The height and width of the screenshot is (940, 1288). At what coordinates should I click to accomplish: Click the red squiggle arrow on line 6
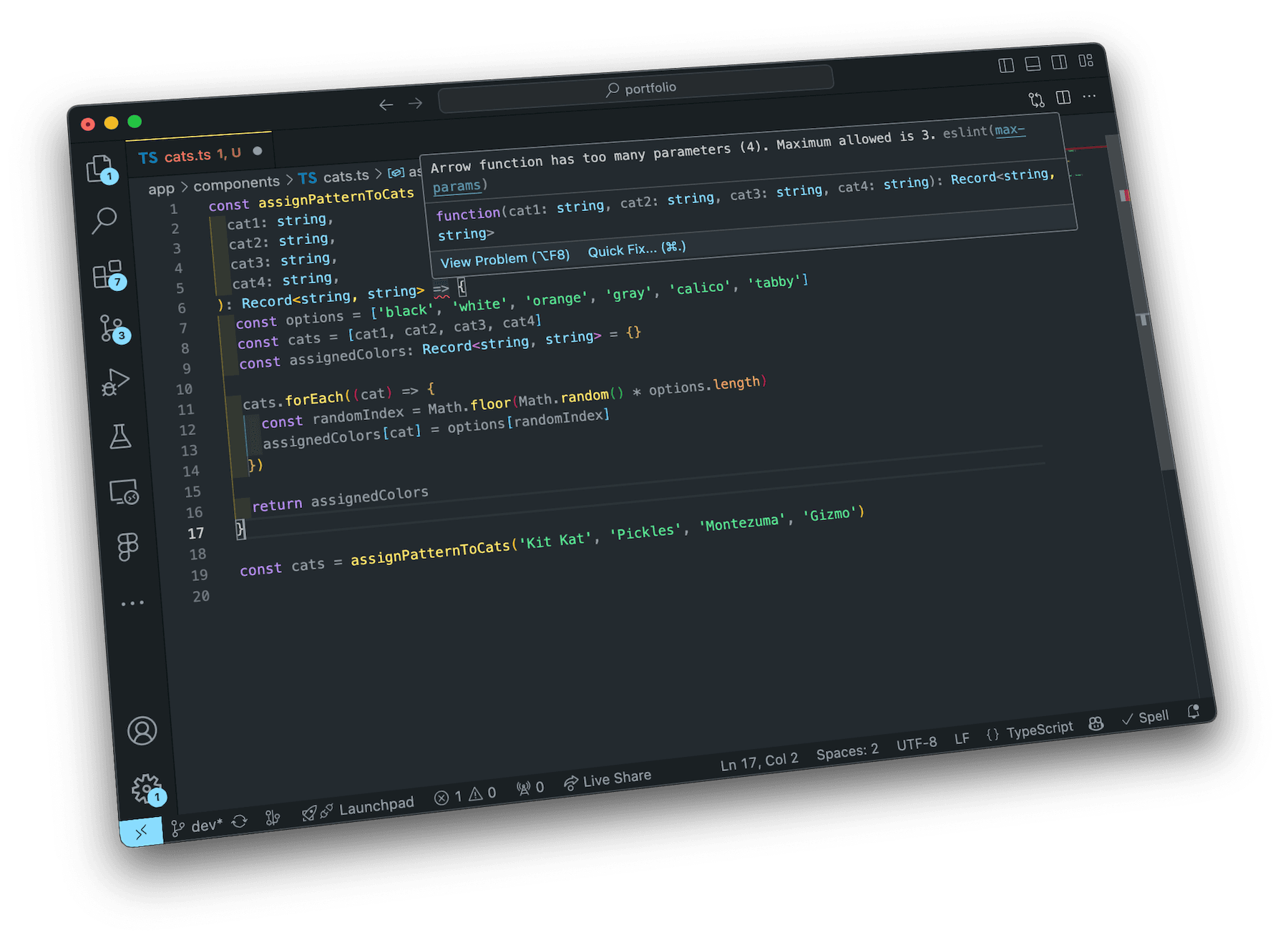pyautogui.click(x=441, y=289)
